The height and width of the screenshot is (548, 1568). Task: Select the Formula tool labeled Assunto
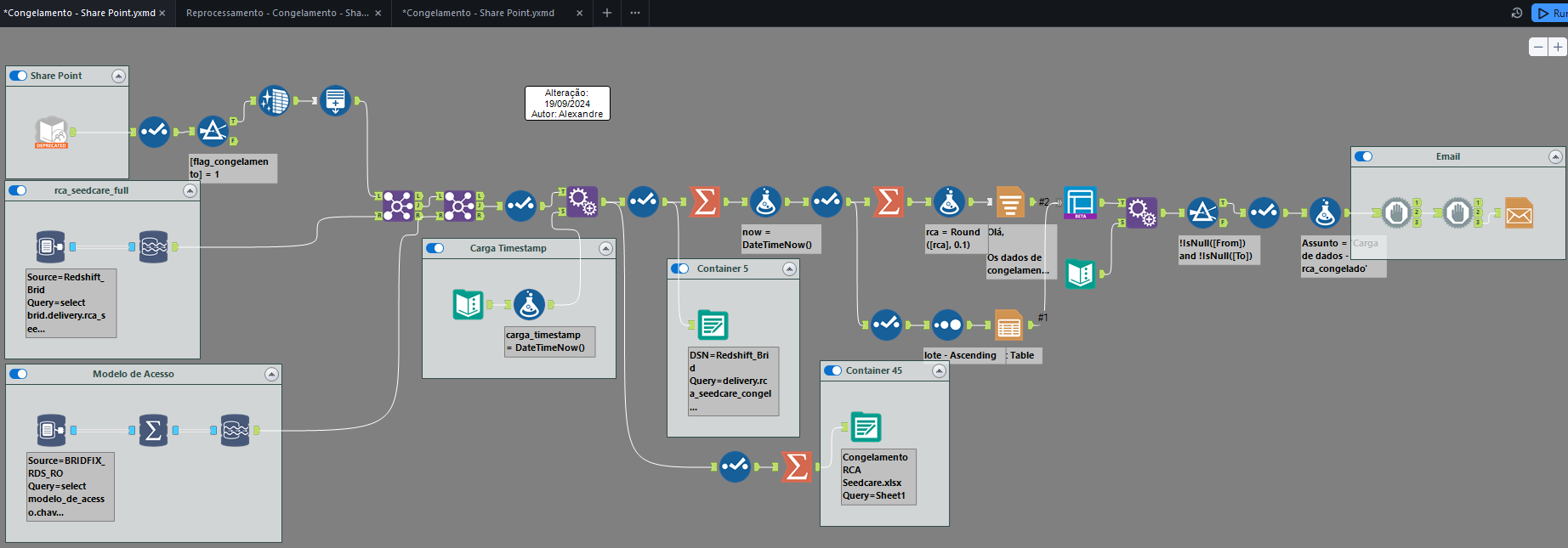1325,212
